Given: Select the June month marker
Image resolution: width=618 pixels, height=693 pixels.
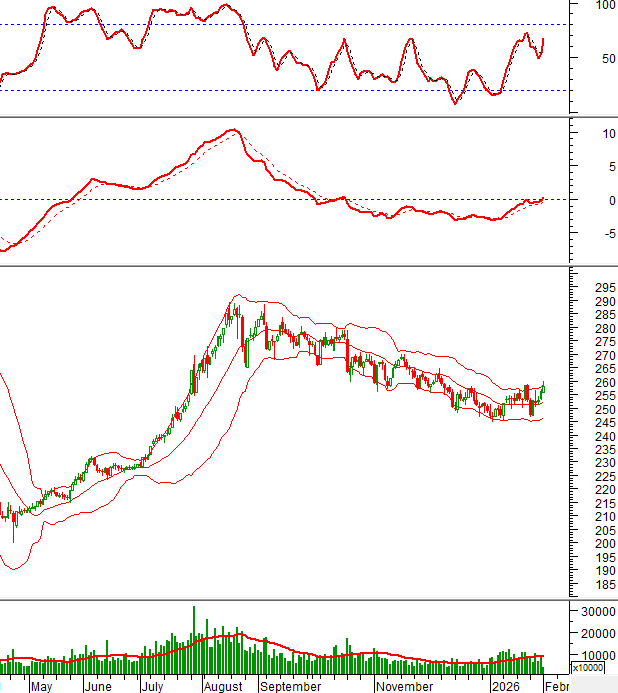Looking at the screenshot, I should click(x=98, y=687).
